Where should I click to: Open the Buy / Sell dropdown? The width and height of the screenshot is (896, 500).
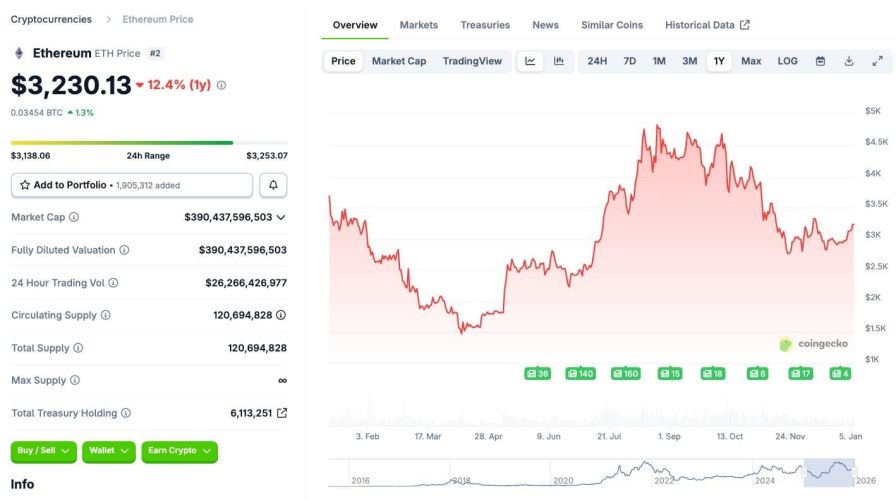(x=44, y=451)
